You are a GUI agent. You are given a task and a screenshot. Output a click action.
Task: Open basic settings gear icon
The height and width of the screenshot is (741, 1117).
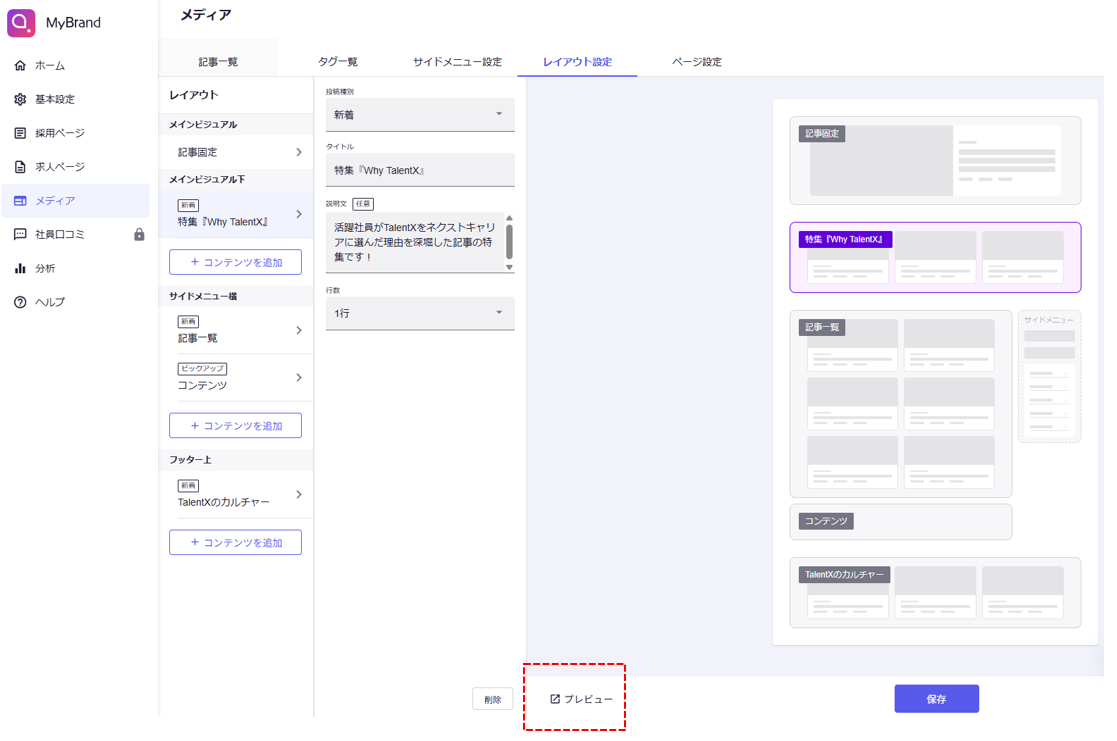(20, 100)
